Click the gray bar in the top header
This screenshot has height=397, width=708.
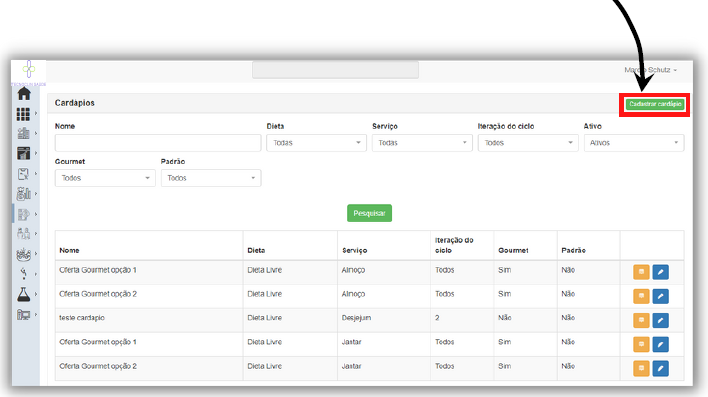(335, 70)
